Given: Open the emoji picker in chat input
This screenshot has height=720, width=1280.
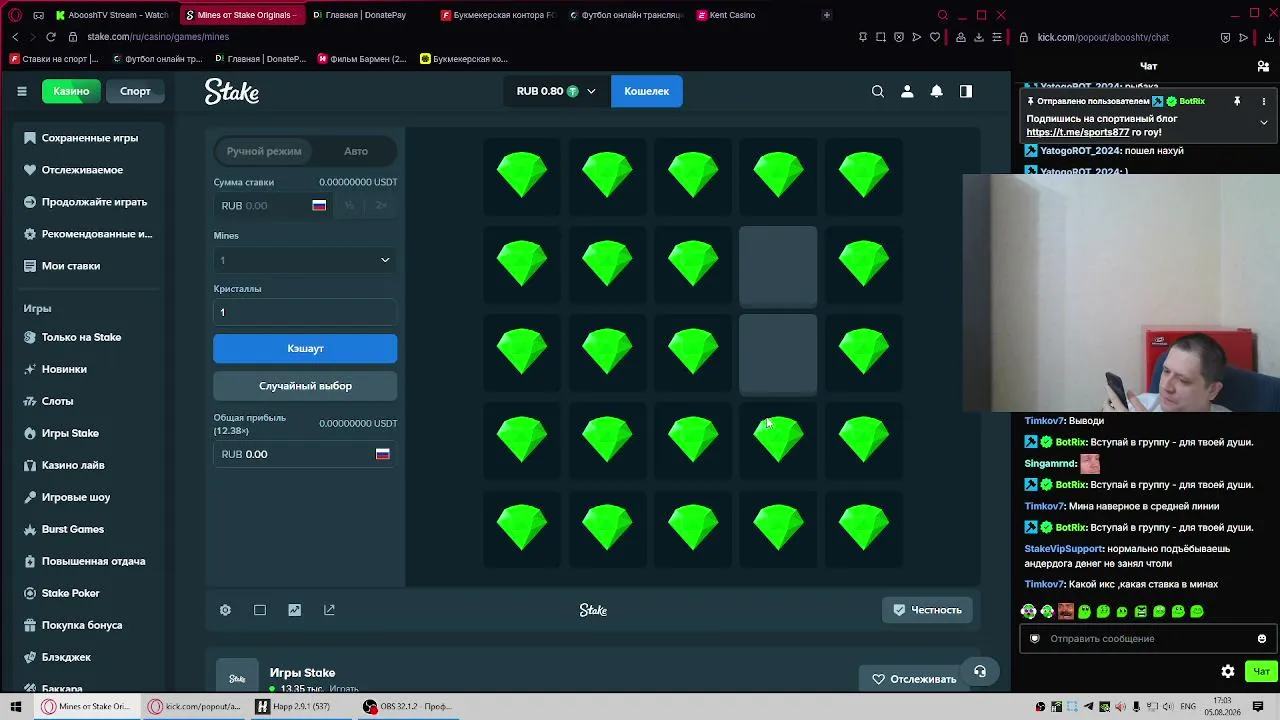Looking at the screenshot, I should point(1262,638).
